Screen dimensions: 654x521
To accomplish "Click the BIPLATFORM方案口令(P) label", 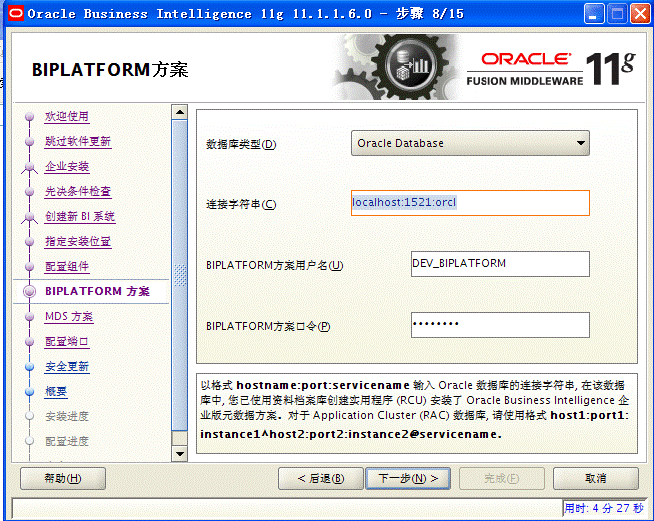I will (x=268, y=326).
